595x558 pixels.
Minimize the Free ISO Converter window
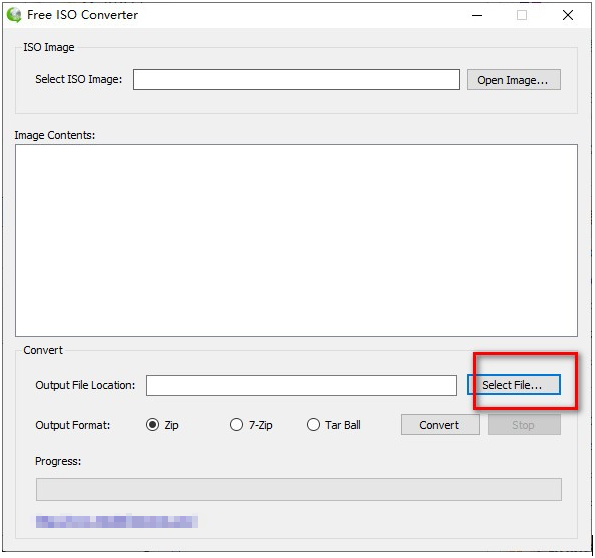point(477,15)
